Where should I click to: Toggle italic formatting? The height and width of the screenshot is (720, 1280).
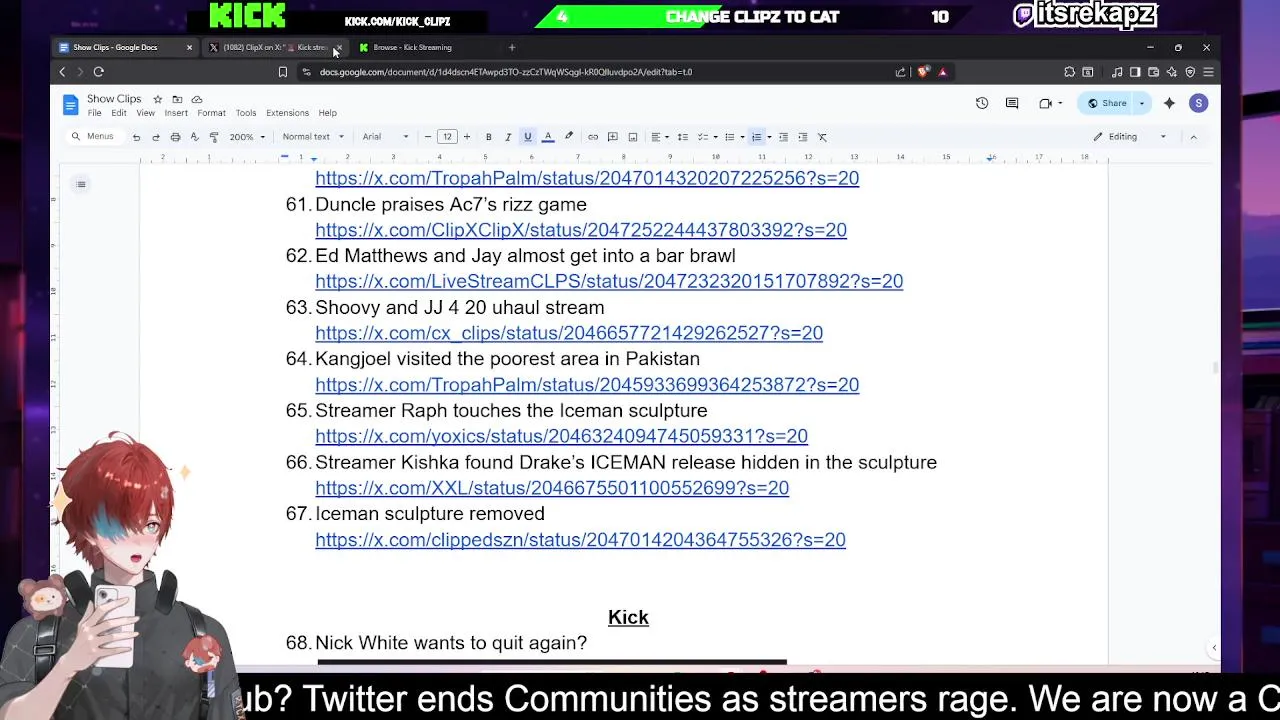(508, 137)
